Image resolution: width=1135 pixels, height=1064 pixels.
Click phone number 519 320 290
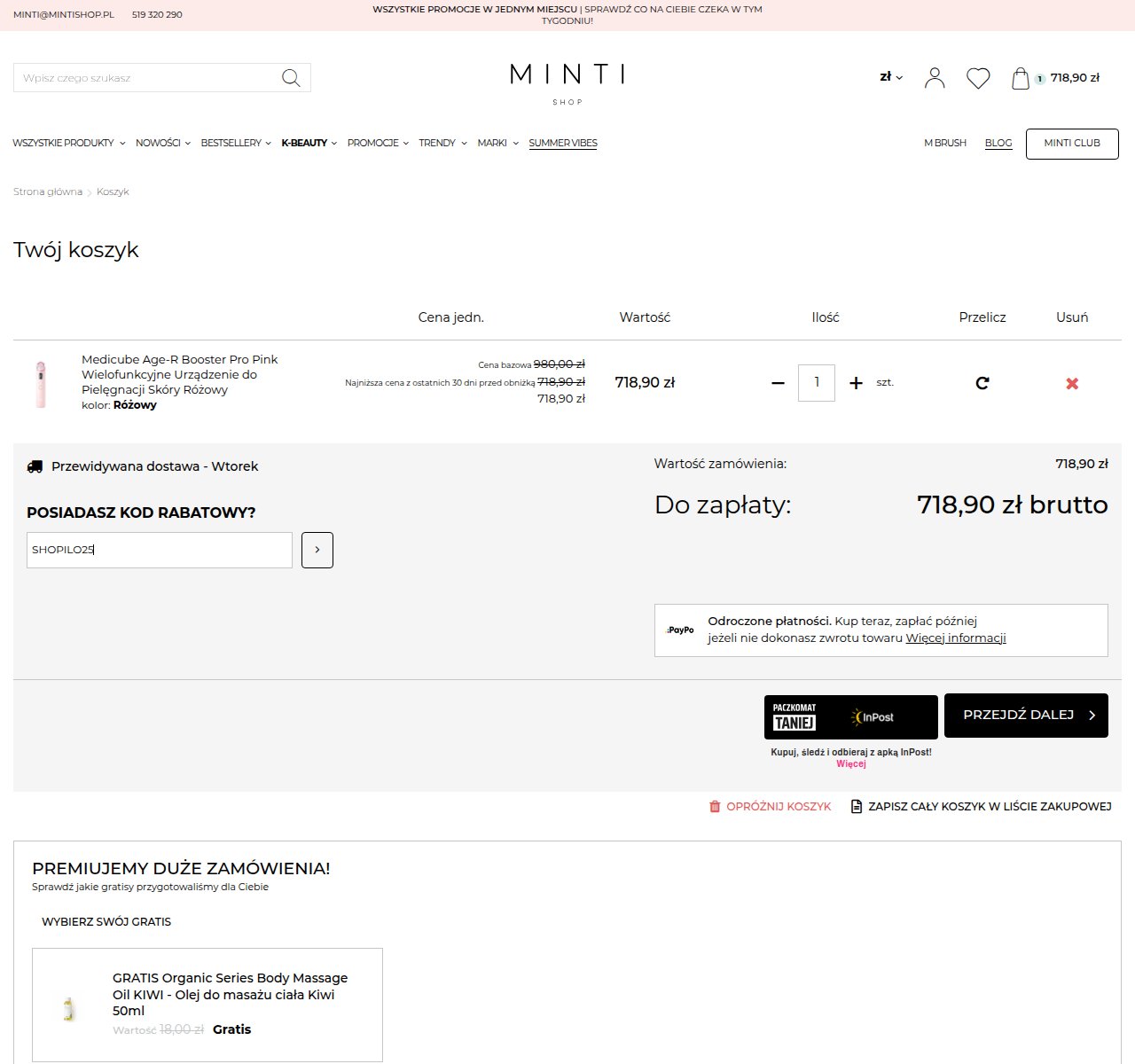click(x=157, y=15)
